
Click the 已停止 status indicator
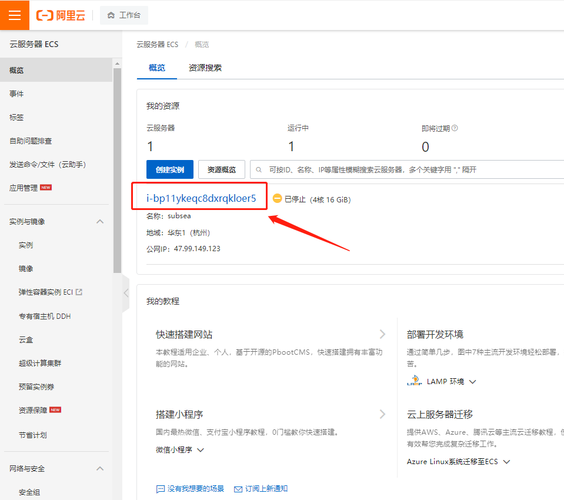(x=289, y=199)
